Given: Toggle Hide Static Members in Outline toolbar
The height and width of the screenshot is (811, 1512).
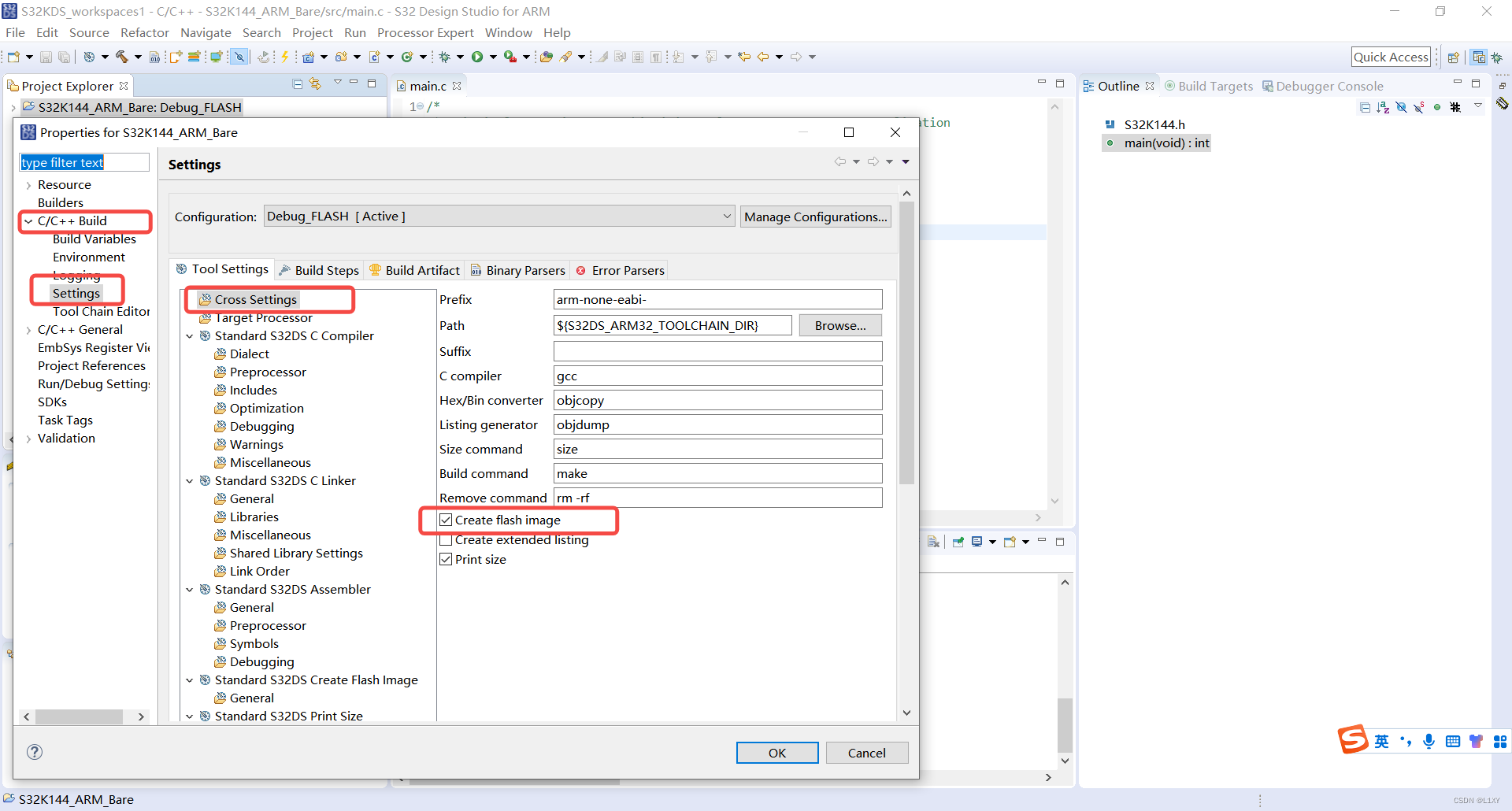Looking at the screenshot, I should point(1419,107).
